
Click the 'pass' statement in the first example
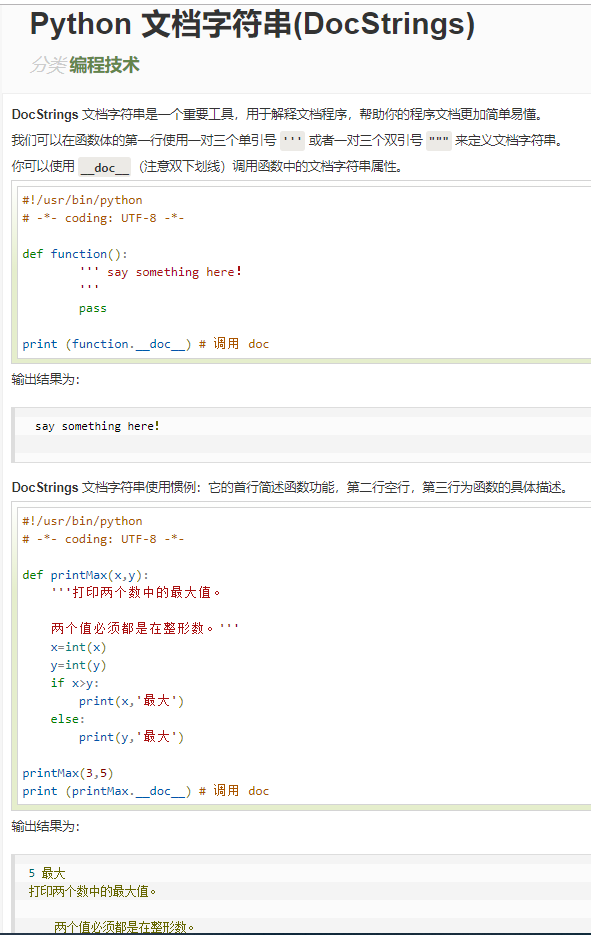coord(92,308)
